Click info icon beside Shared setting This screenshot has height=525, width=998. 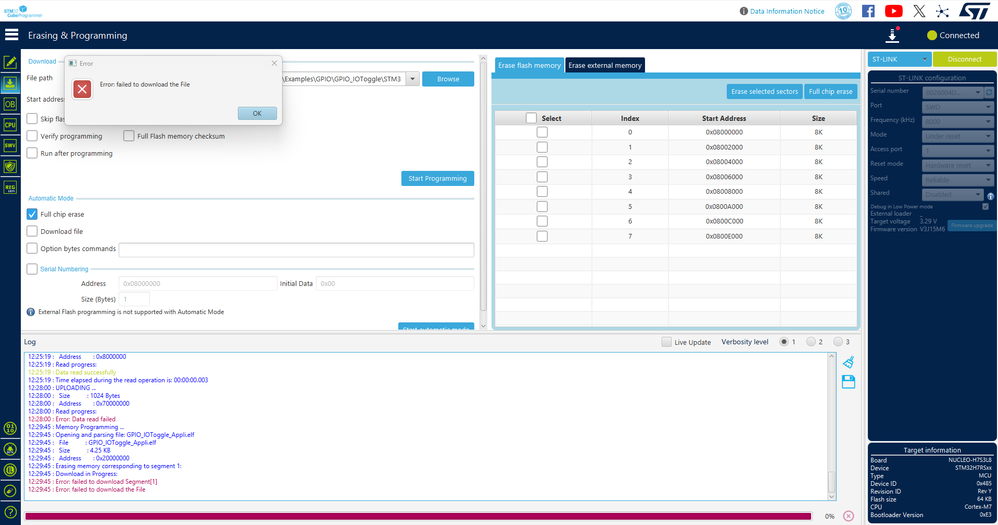(990, 196)
